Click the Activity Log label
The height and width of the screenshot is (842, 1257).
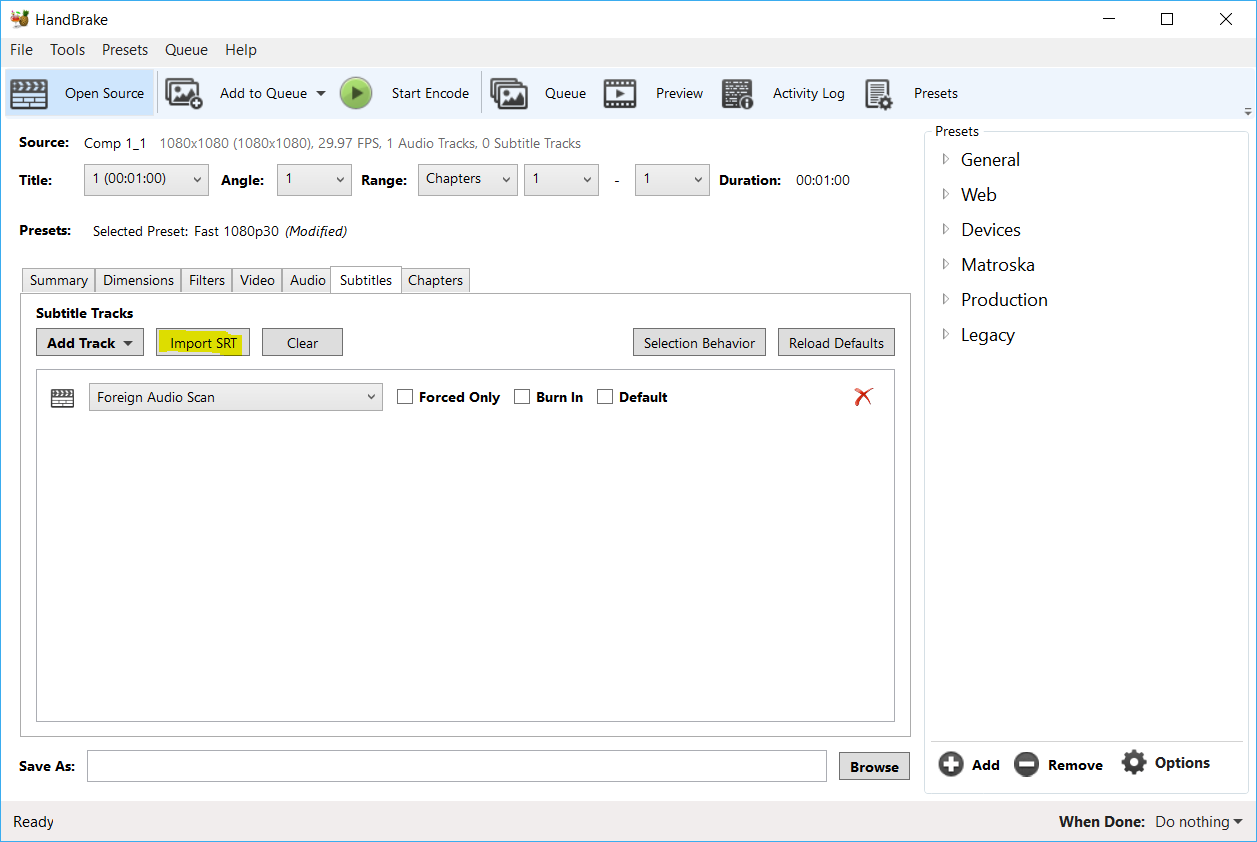(809, 94)
